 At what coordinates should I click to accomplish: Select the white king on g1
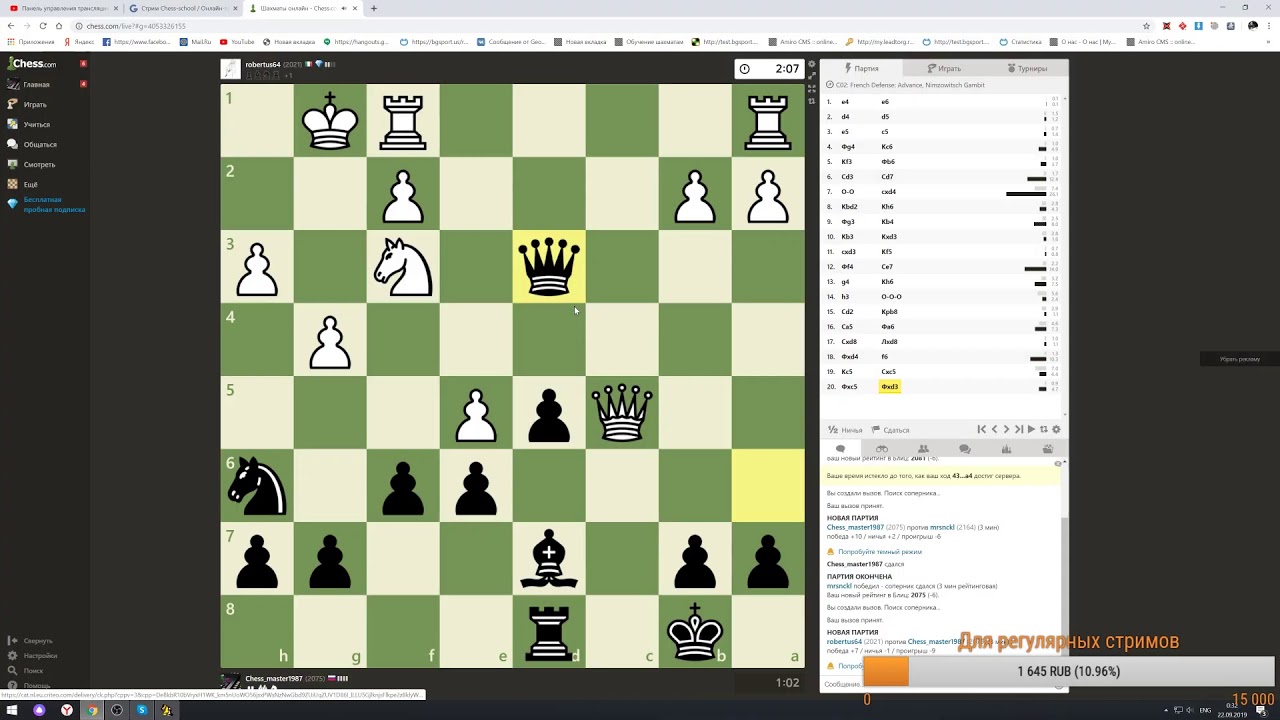click(x=330, y=120)
